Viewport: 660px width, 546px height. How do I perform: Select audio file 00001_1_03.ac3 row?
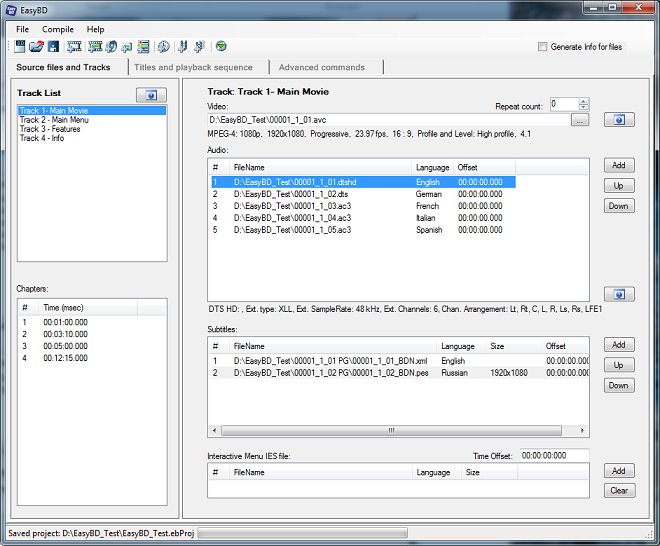tap(363, 206)
